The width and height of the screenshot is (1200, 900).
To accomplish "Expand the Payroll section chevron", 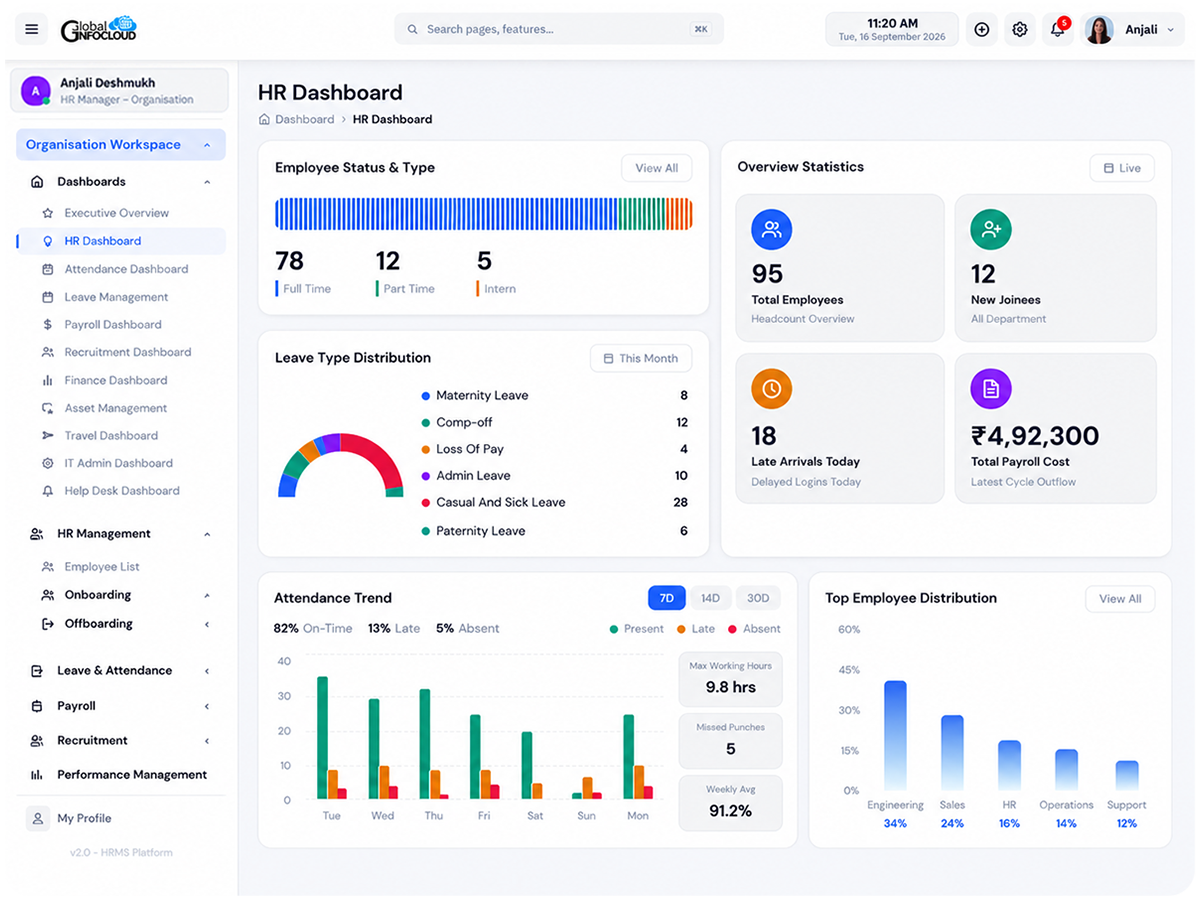I will (x=207, y=706).
